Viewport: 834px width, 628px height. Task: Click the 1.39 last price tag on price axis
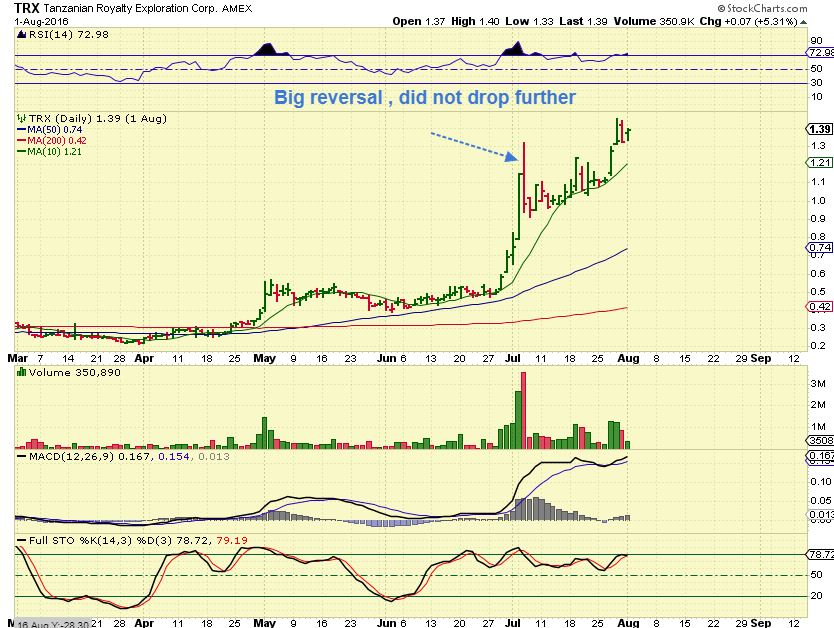(820, 129)
